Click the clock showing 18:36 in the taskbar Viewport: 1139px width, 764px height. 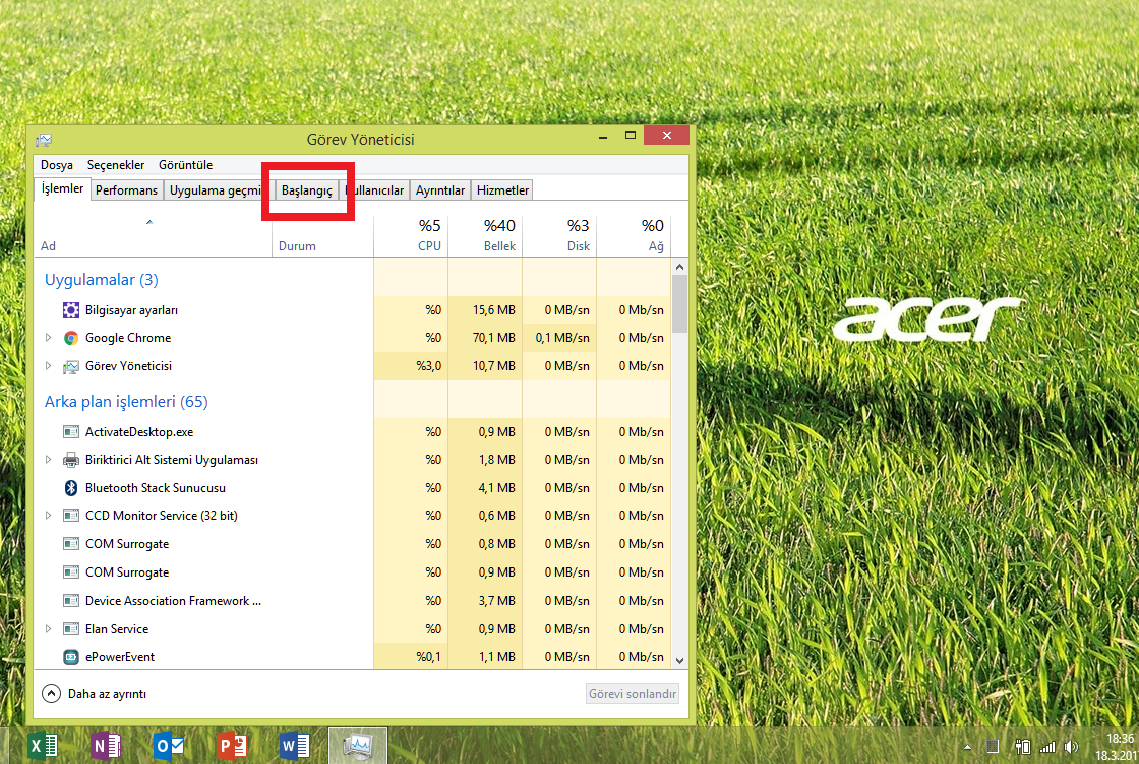click(x=1119, y=739)
